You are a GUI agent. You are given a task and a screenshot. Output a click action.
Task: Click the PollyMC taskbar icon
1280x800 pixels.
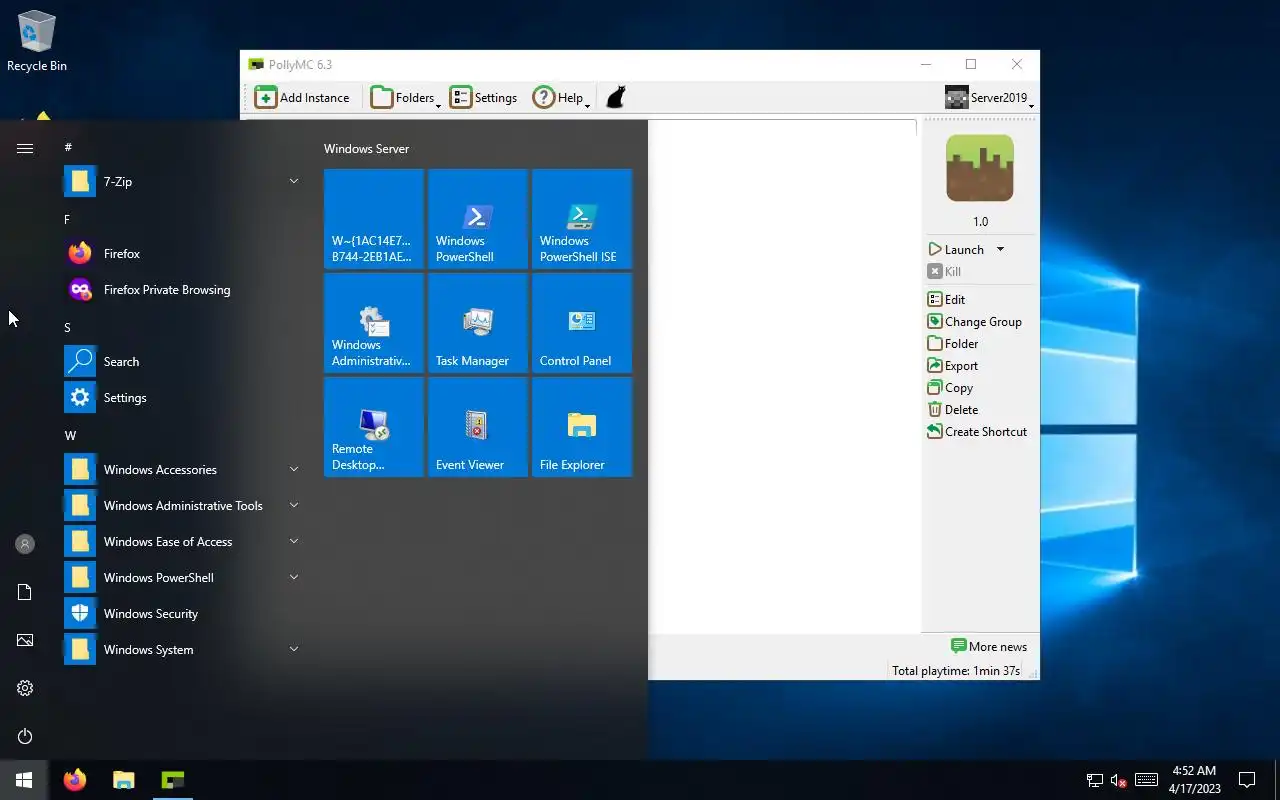(x=172, y=780)
